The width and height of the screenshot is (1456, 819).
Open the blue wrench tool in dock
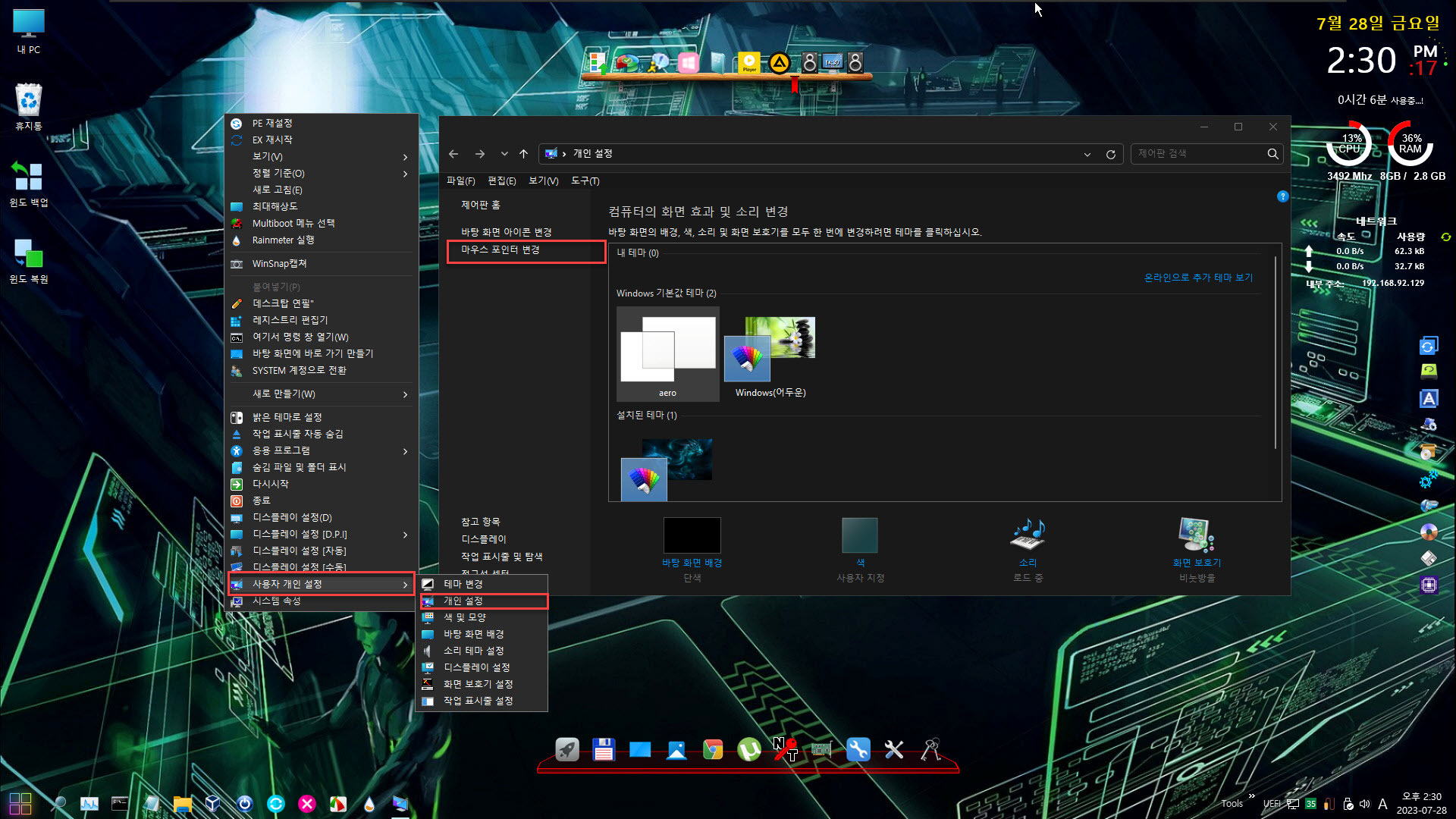pos(858,749)
